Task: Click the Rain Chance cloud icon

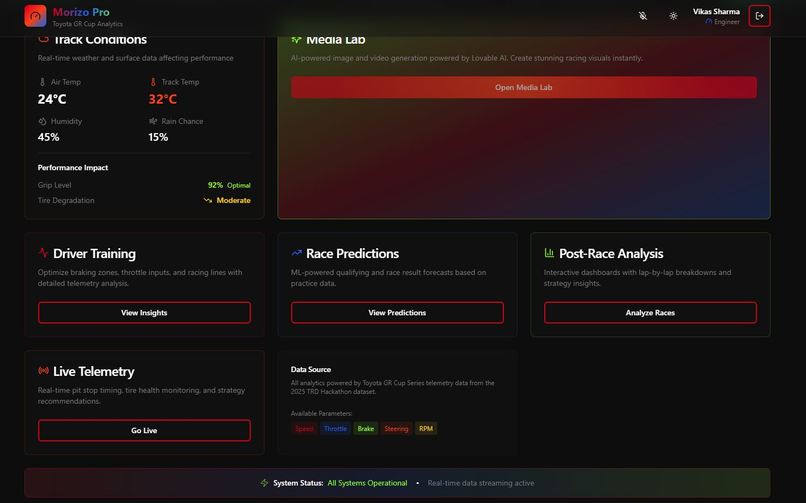Action: (x=153, y=121)
